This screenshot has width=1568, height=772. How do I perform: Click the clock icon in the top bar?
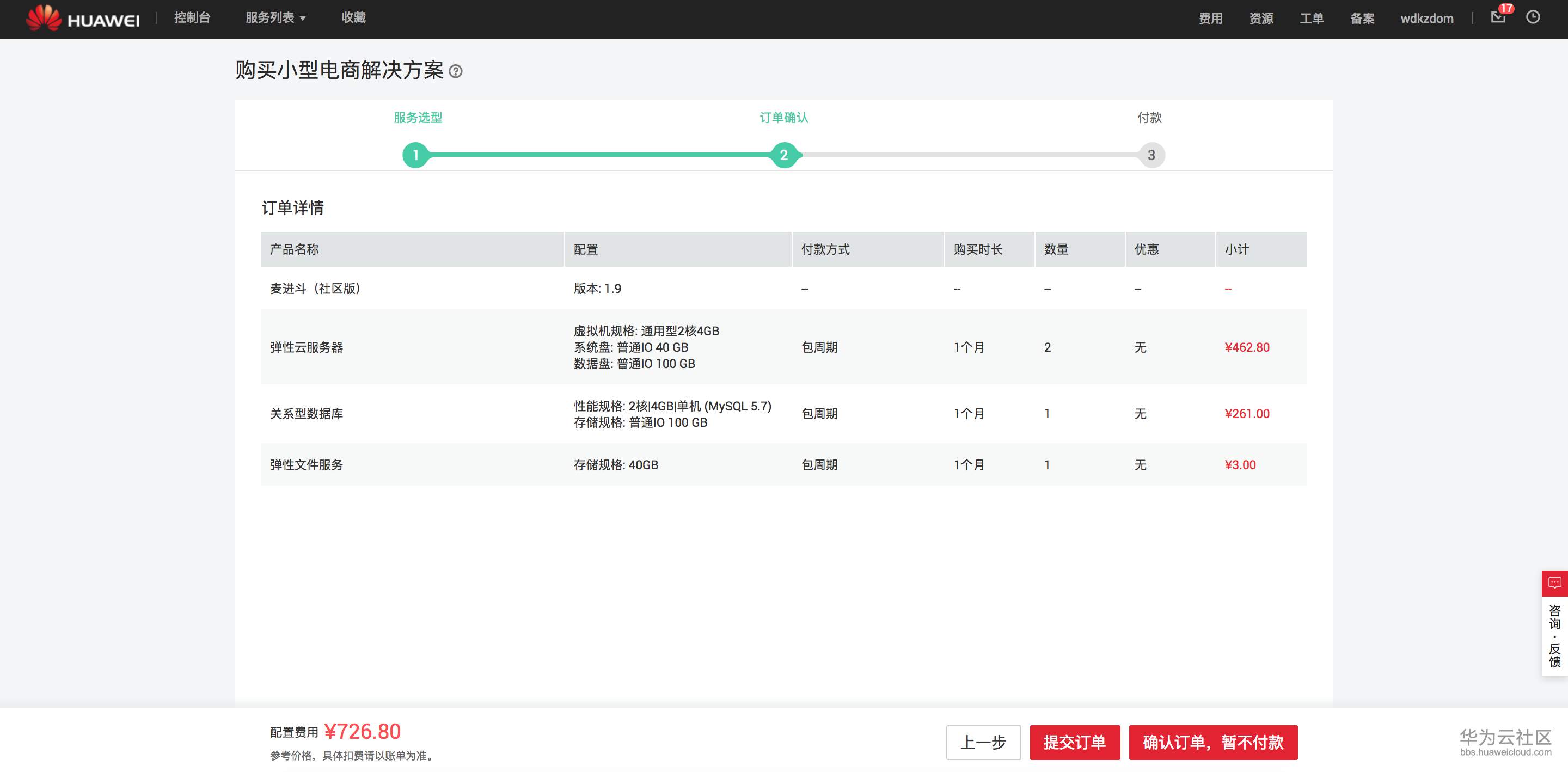(1533, 17)
